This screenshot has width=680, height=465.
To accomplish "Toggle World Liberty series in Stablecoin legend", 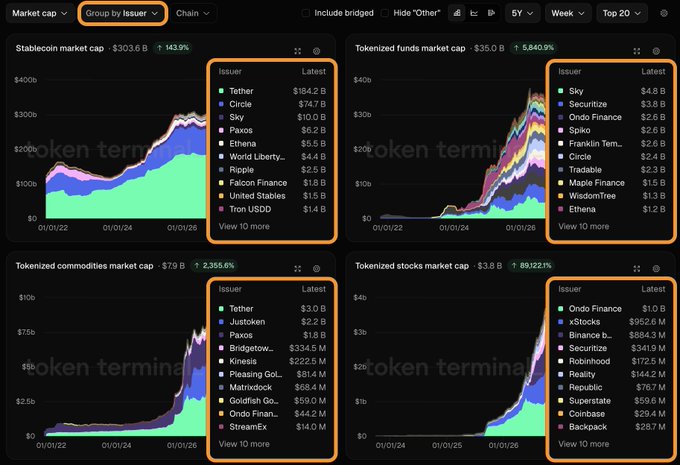I will (272, 157).
